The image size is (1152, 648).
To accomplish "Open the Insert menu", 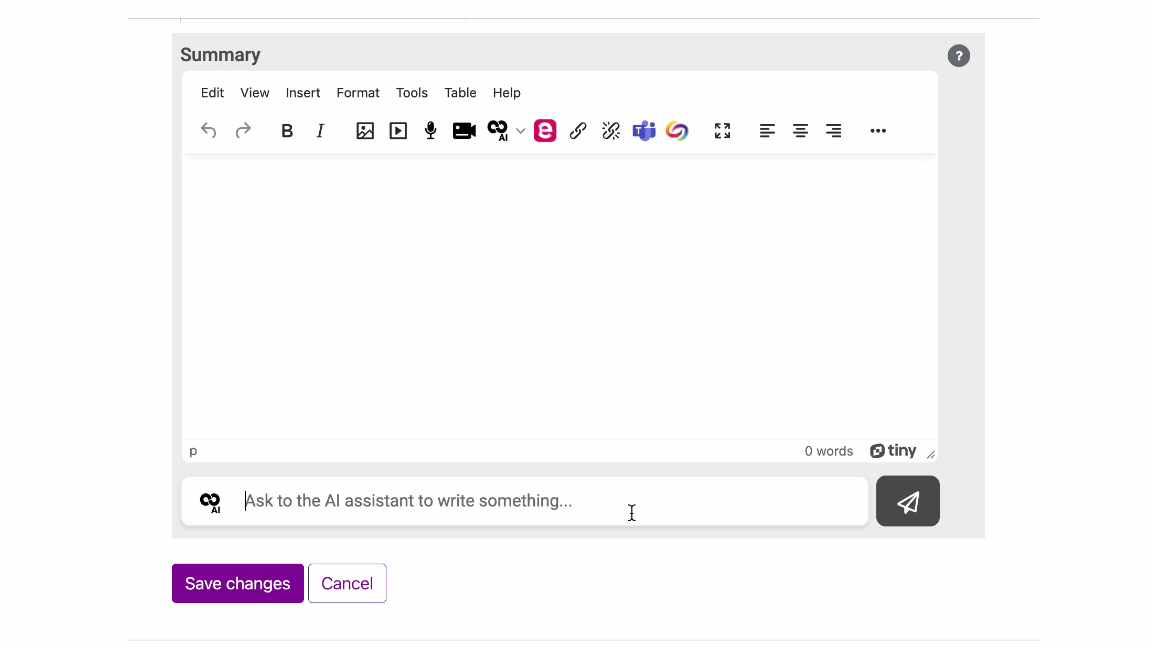I will click(x=303, y=93).
